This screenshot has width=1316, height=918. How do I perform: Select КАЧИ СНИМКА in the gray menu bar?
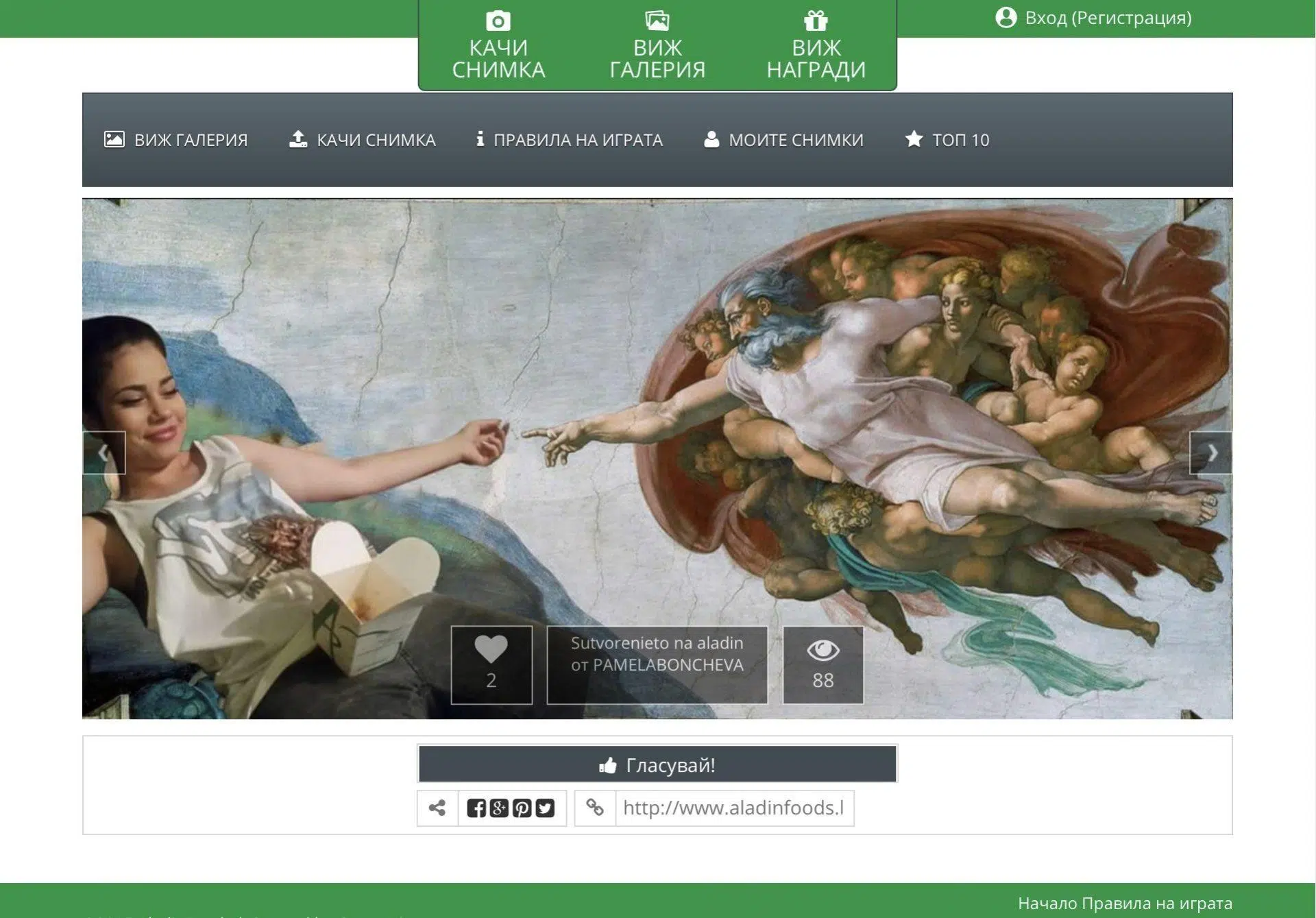362,140
